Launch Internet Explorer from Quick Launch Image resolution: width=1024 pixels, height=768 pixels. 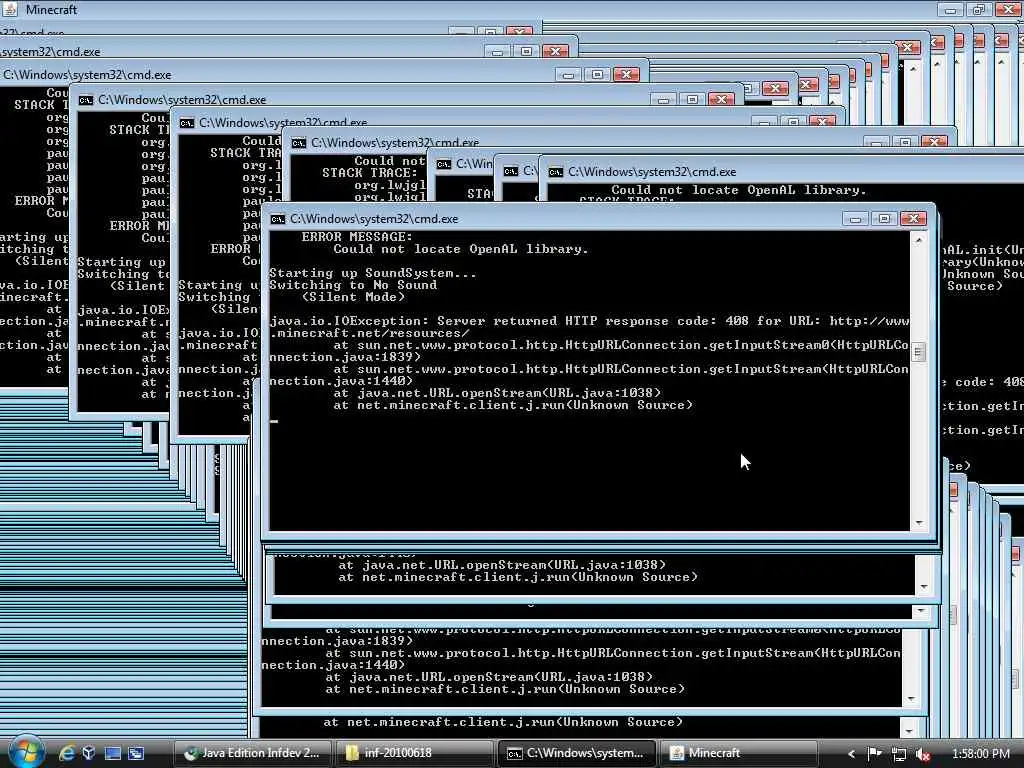[67, 753]
